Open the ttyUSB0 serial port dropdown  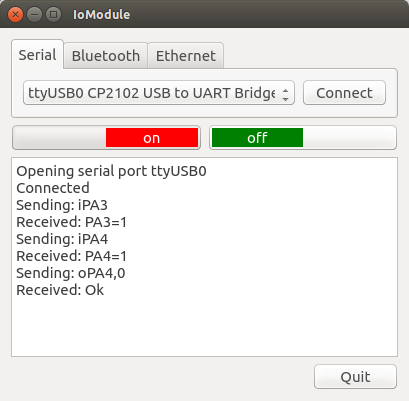pos(159,93)
